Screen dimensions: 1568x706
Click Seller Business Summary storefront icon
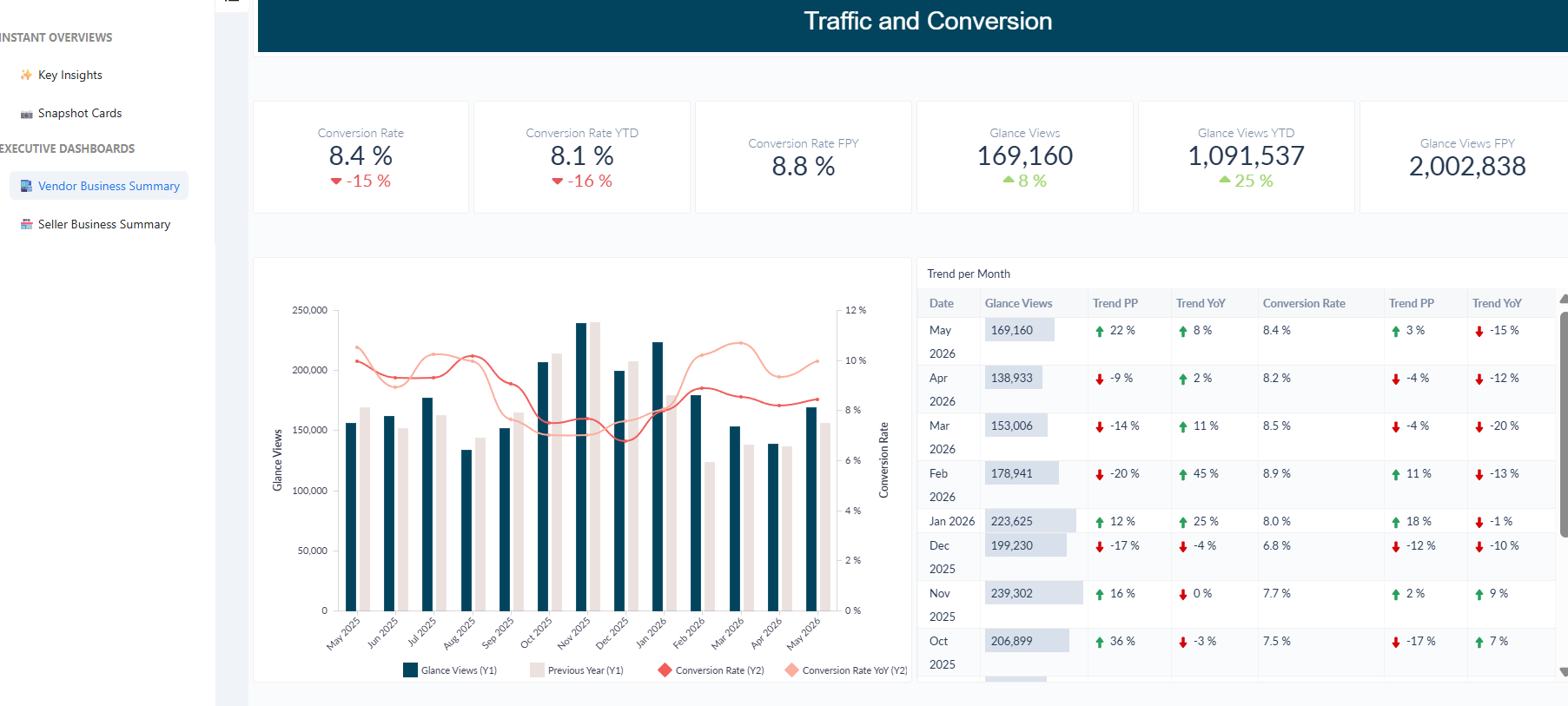26,224
